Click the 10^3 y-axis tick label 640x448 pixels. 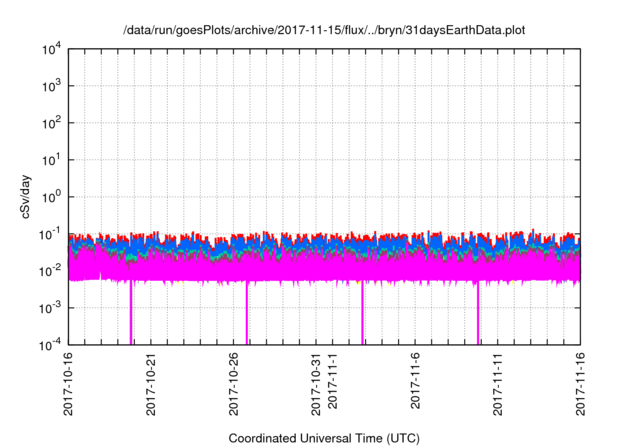52,86
